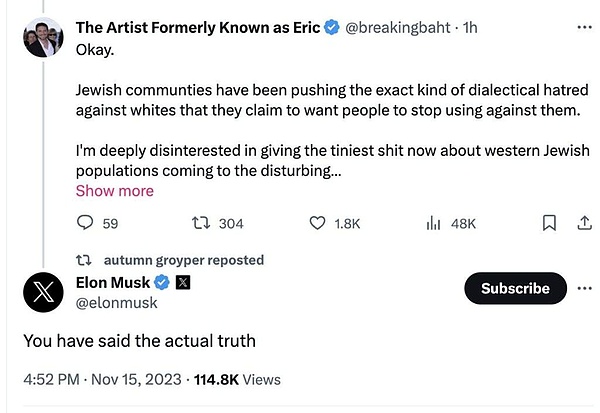Bookmark the quoted post

(548, 224)
